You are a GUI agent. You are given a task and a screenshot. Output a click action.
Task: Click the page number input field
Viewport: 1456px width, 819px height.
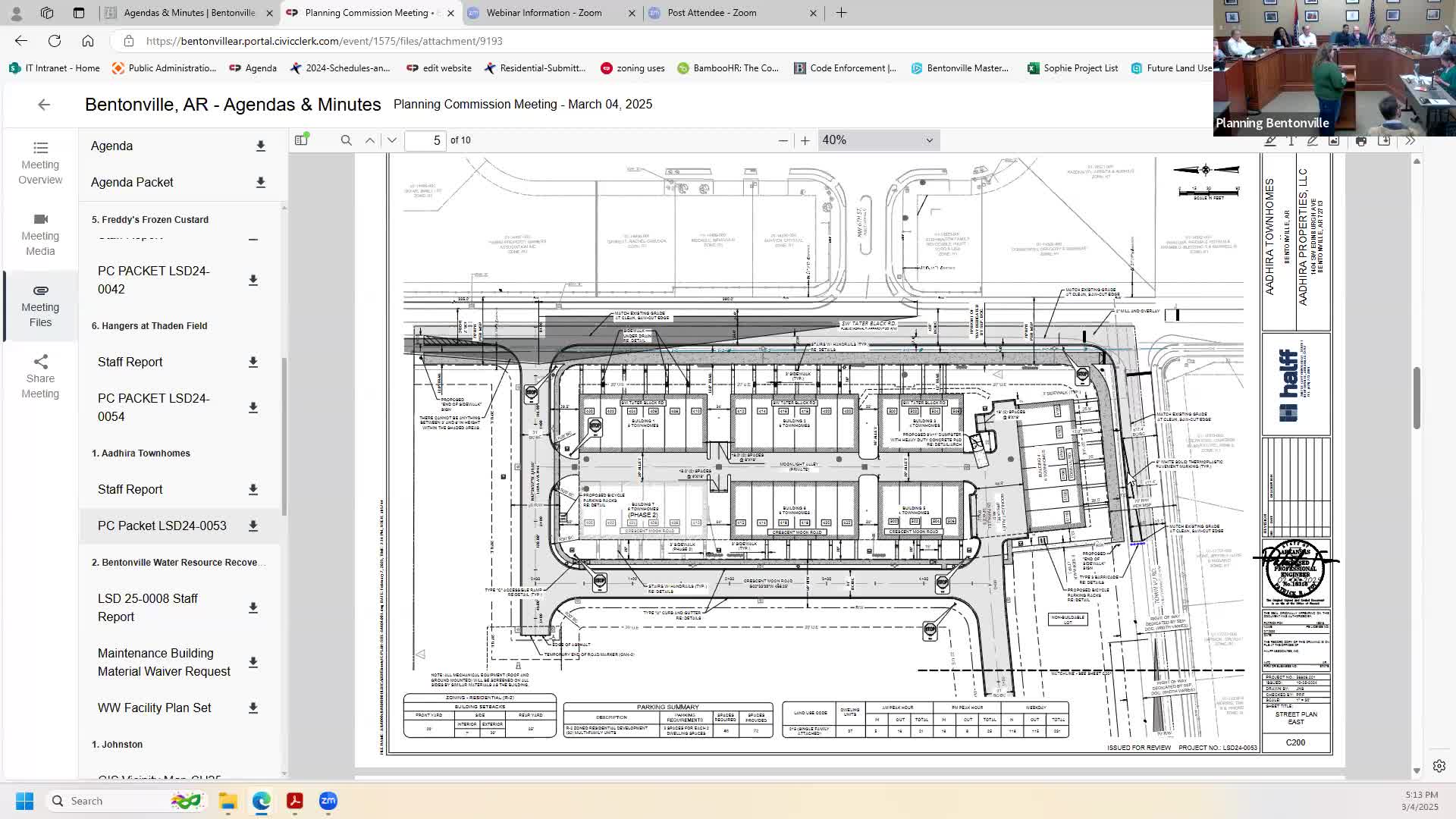coord(425,140)
